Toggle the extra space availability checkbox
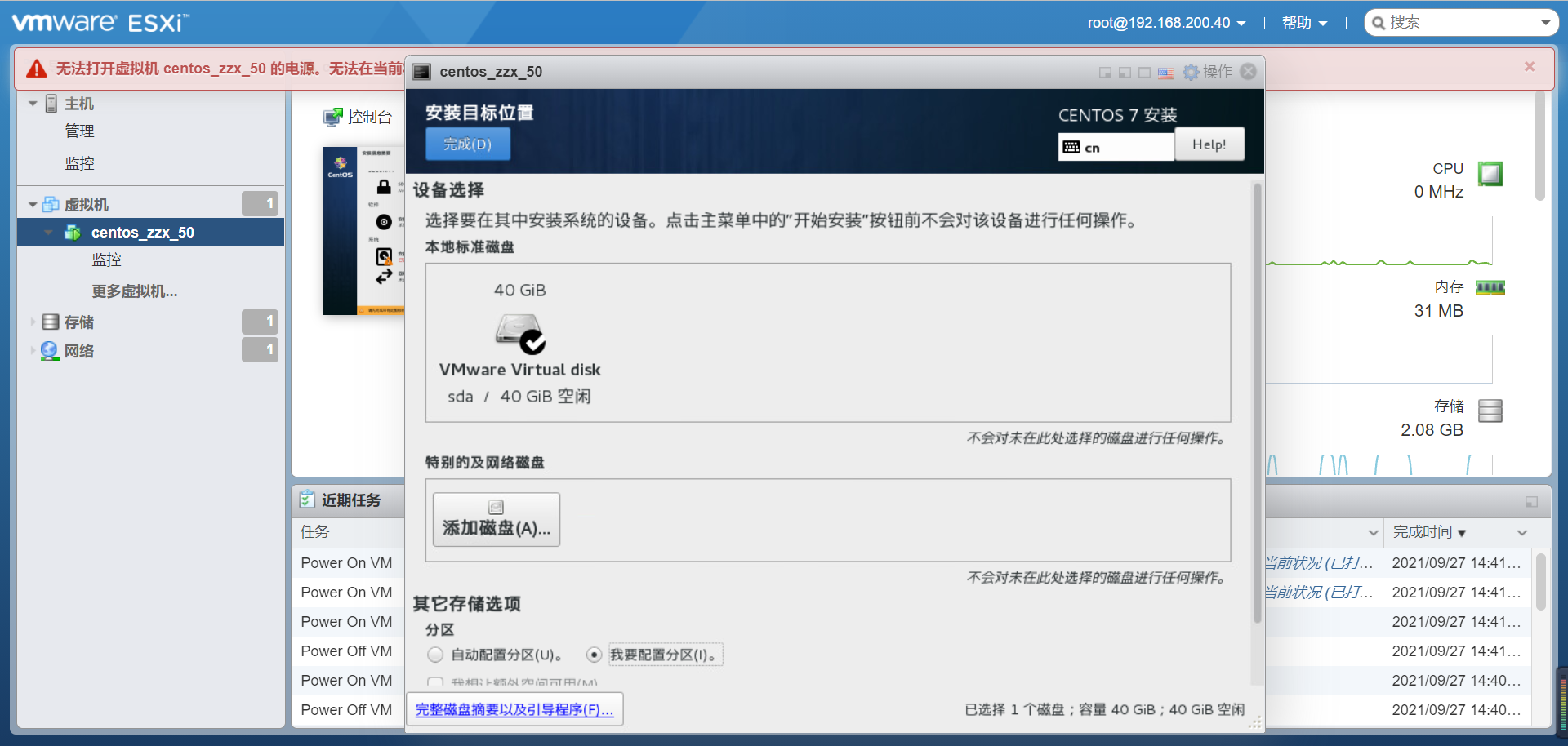Screen dimensions: 1568x746 point(435,682)
